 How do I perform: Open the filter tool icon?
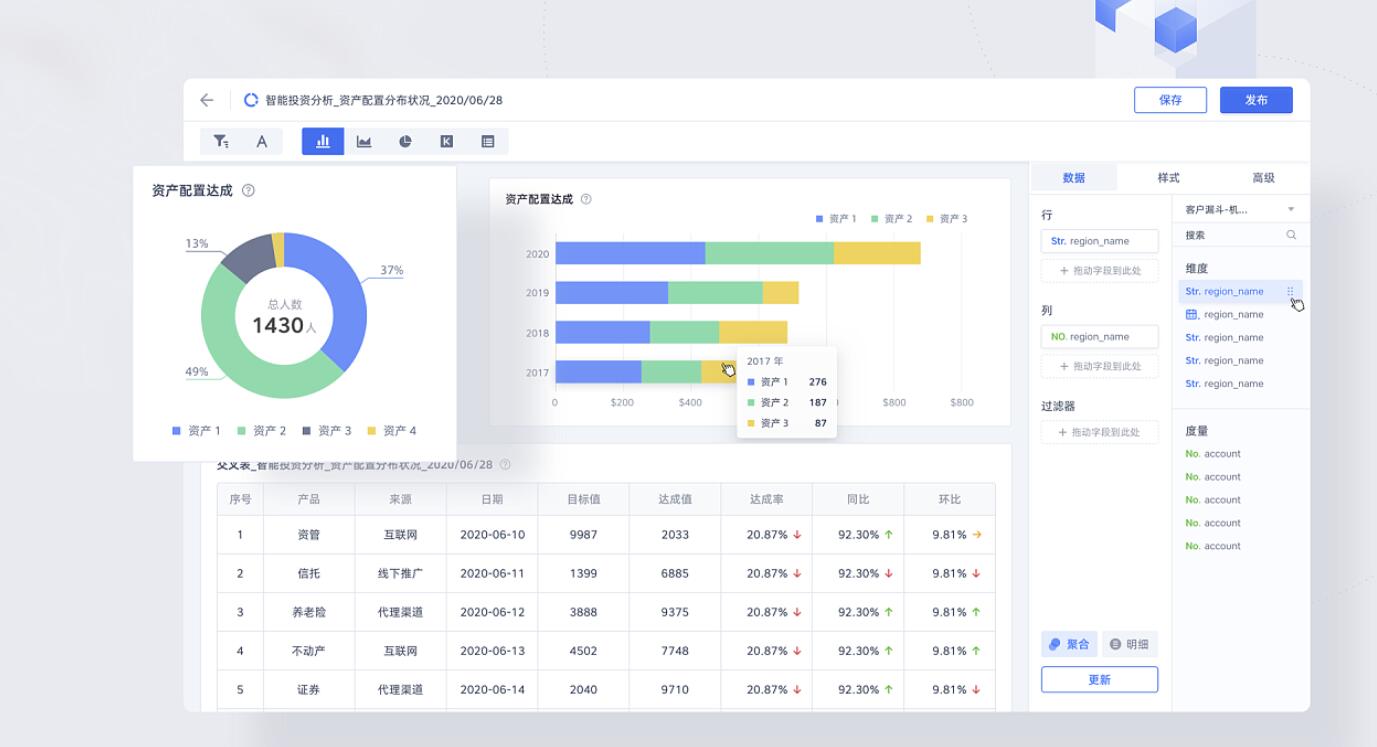(221, 142)
